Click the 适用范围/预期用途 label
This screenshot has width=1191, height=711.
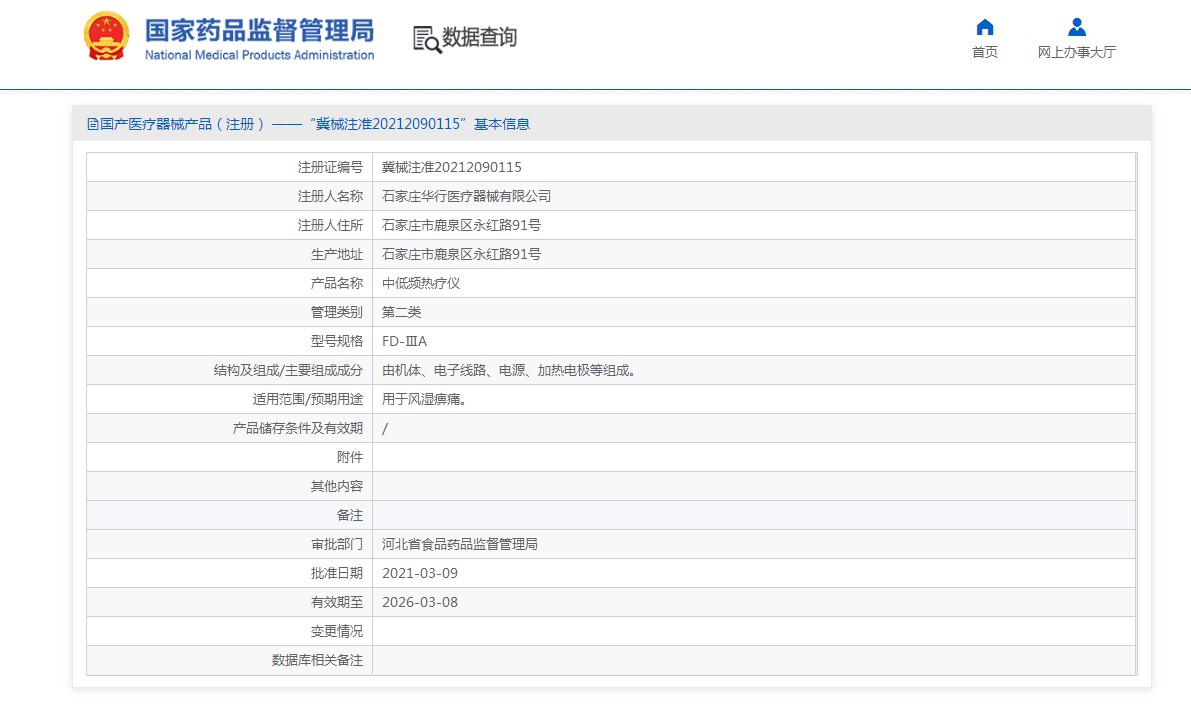[x=308, y=399]
